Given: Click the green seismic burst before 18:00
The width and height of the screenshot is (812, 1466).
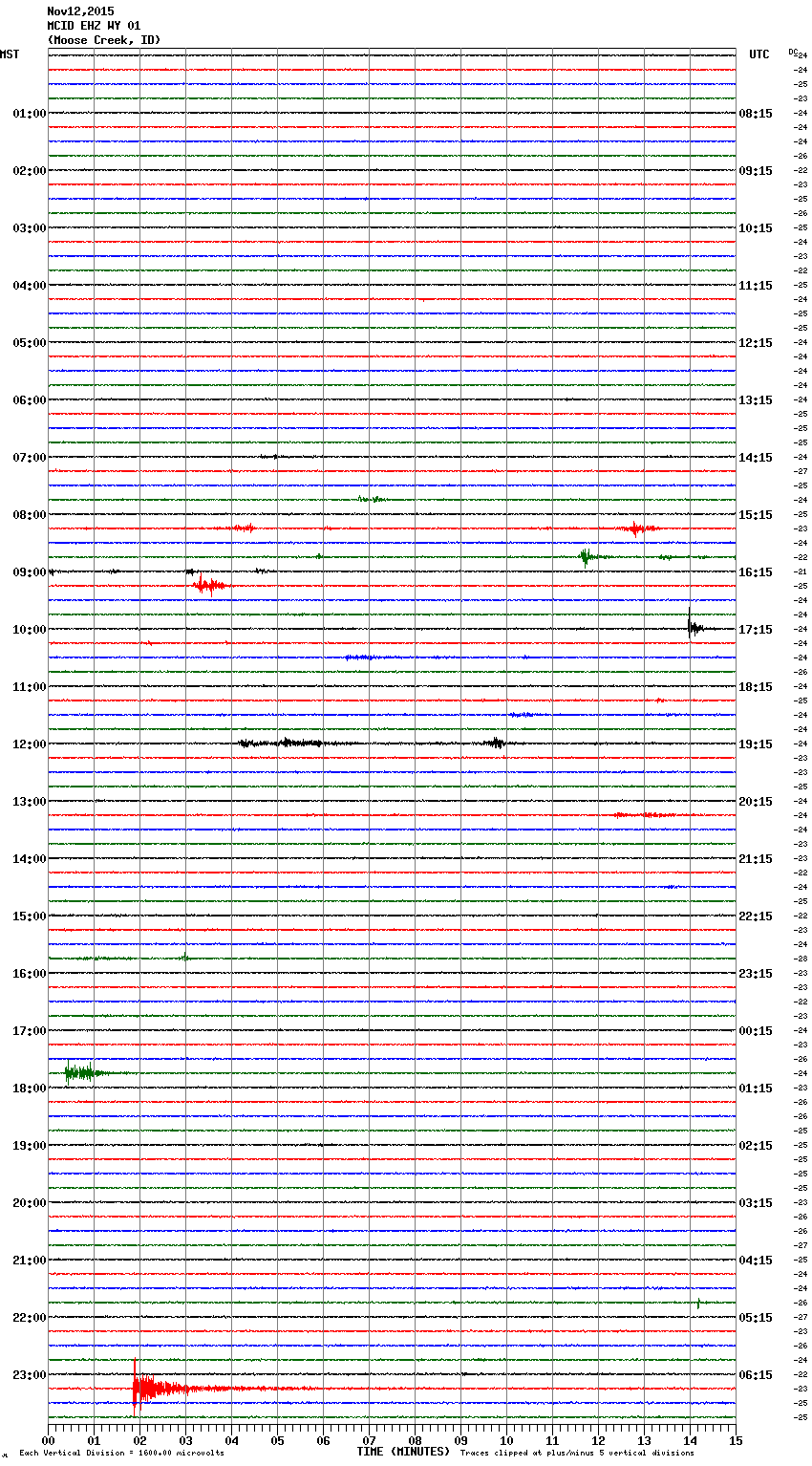Looking at the screenshot, I should click(80, 1072).
